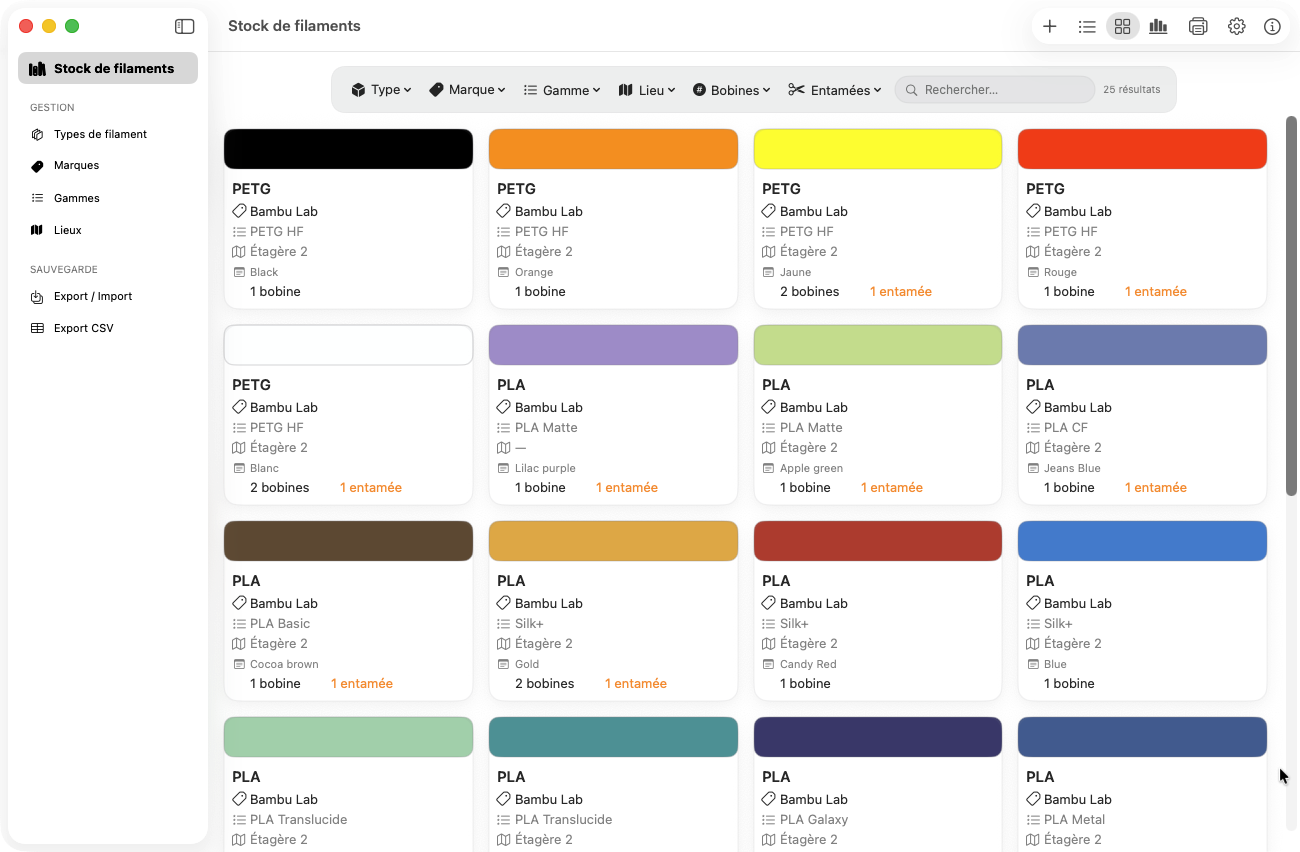
Task: Select the white Blanc color swatch
Action: point(348,345)
